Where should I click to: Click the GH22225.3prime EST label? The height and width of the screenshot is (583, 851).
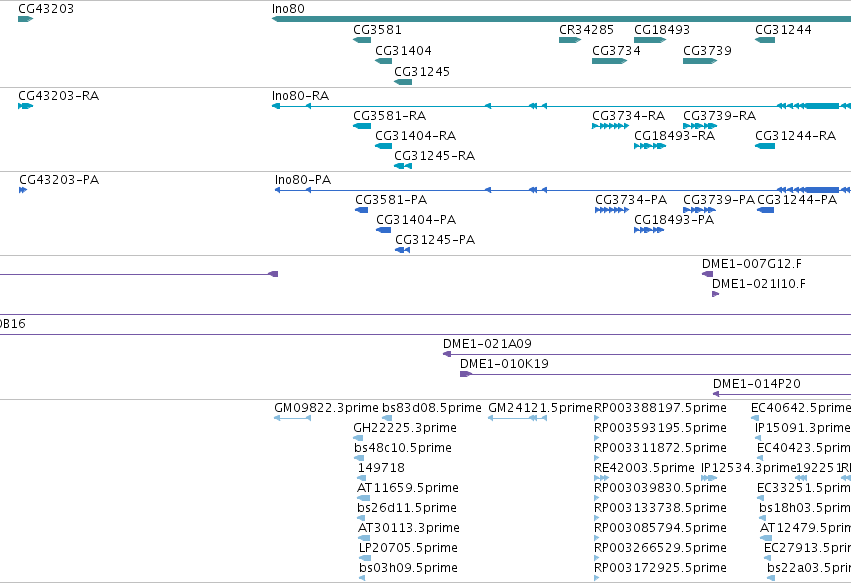405,428
